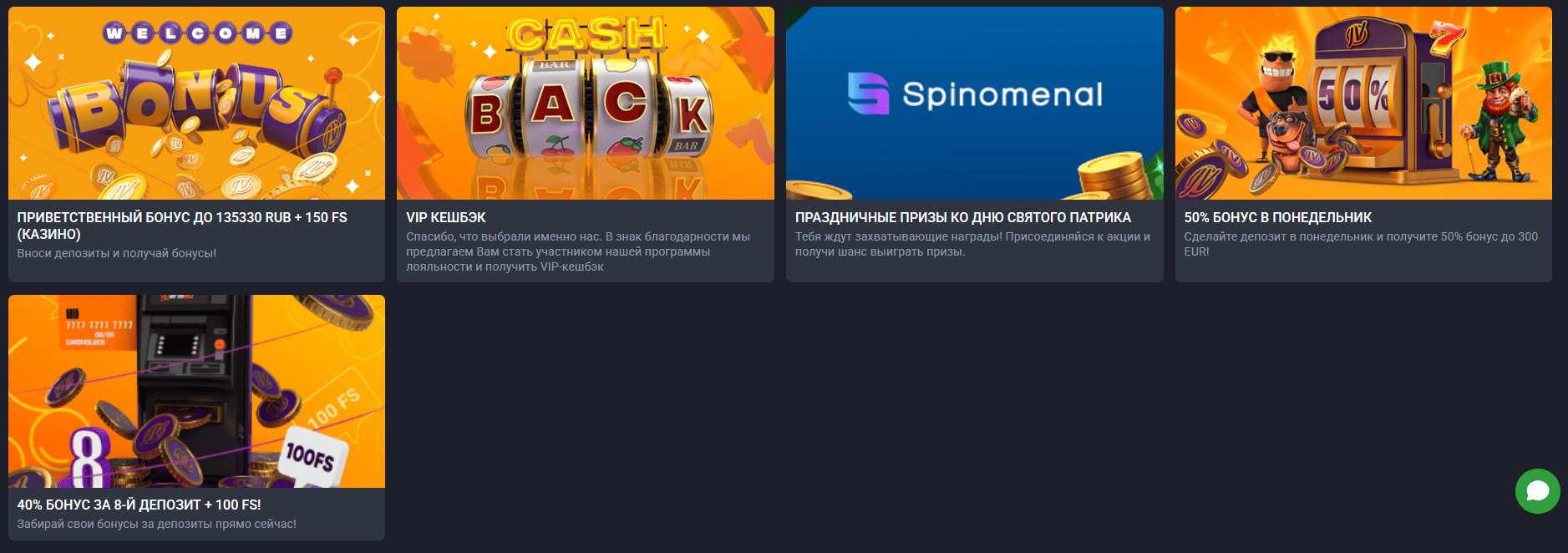Click the WELCOME purple letter circles
The width and height of the screenshot is (1568, 553).
(x=197, y=33)
